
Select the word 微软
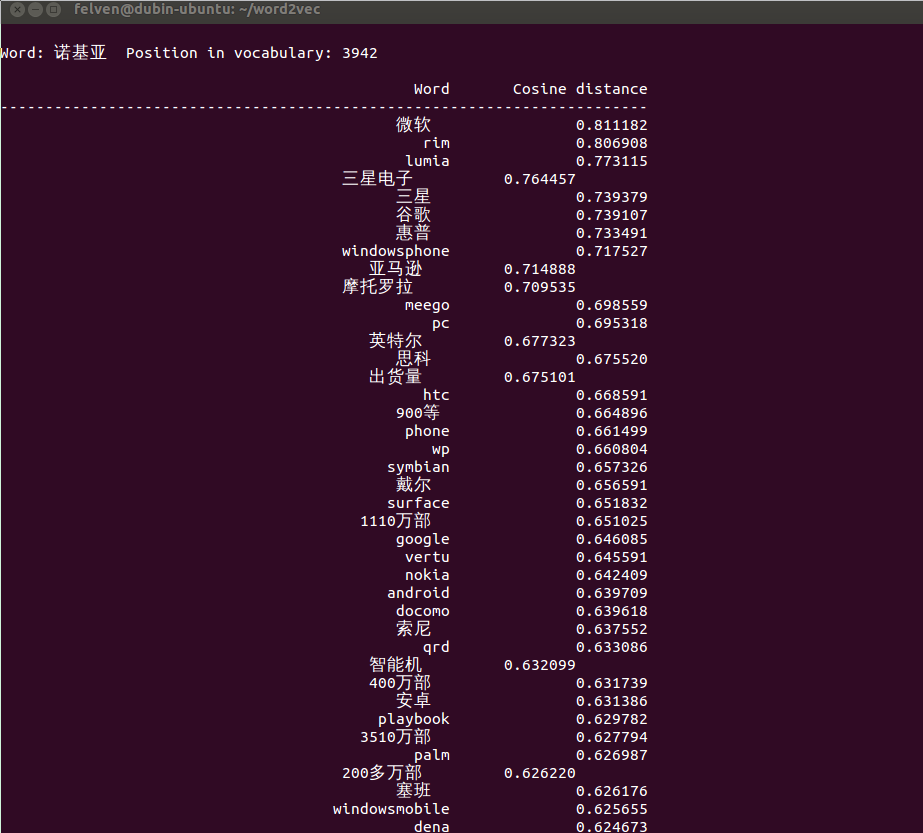coord(413,124)
